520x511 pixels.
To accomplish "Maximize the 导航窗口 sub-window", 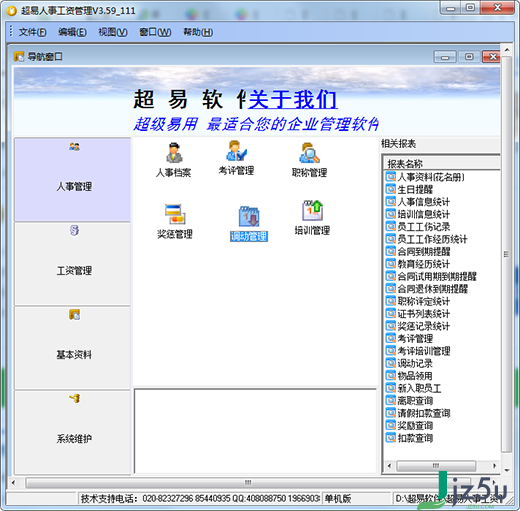I will coord(469,57).
